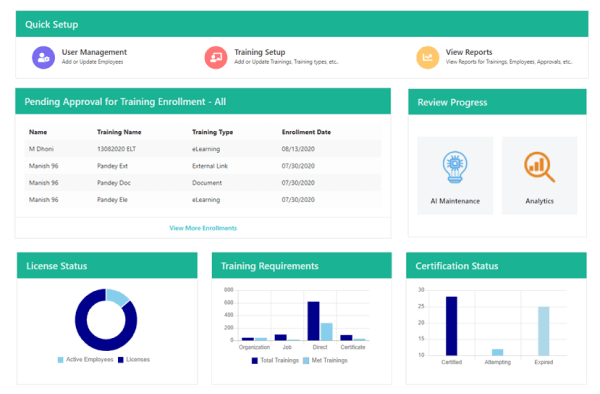
Task: Click the Pending Approval for Training Enrollment header
Action: (203, 101)
